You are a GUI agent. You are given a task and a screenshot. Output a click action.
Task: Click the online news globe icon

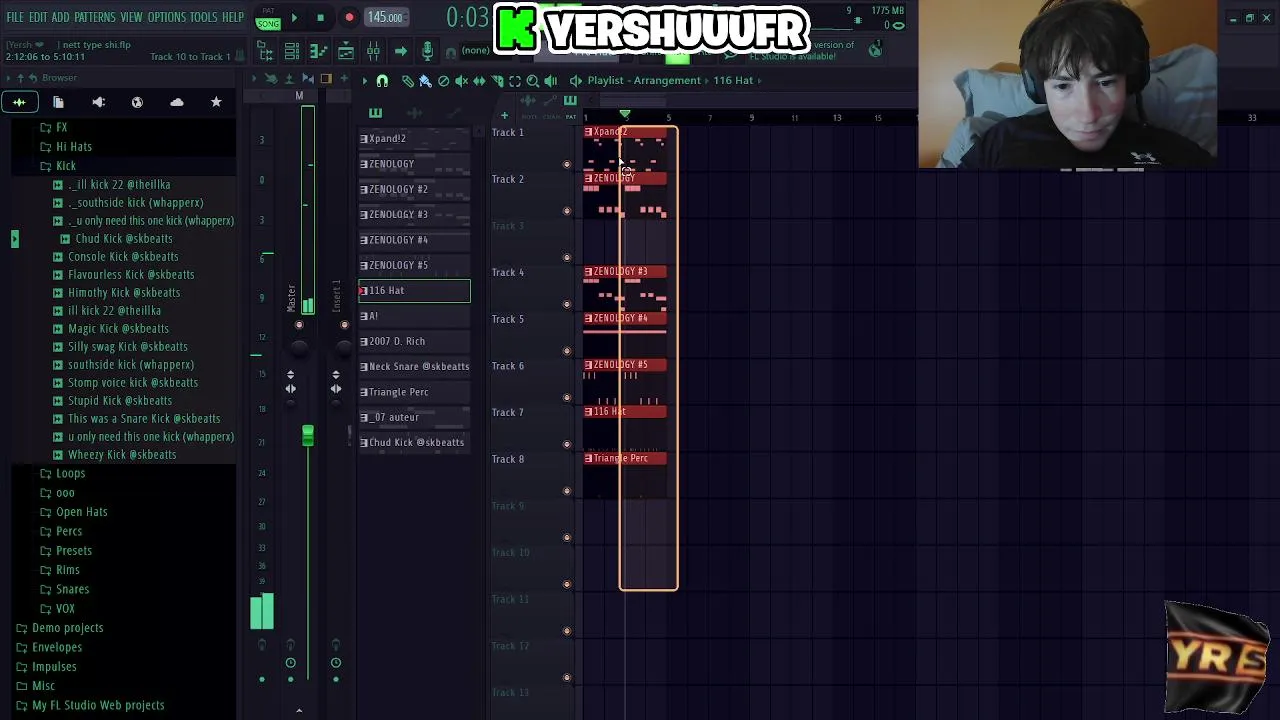876,50
